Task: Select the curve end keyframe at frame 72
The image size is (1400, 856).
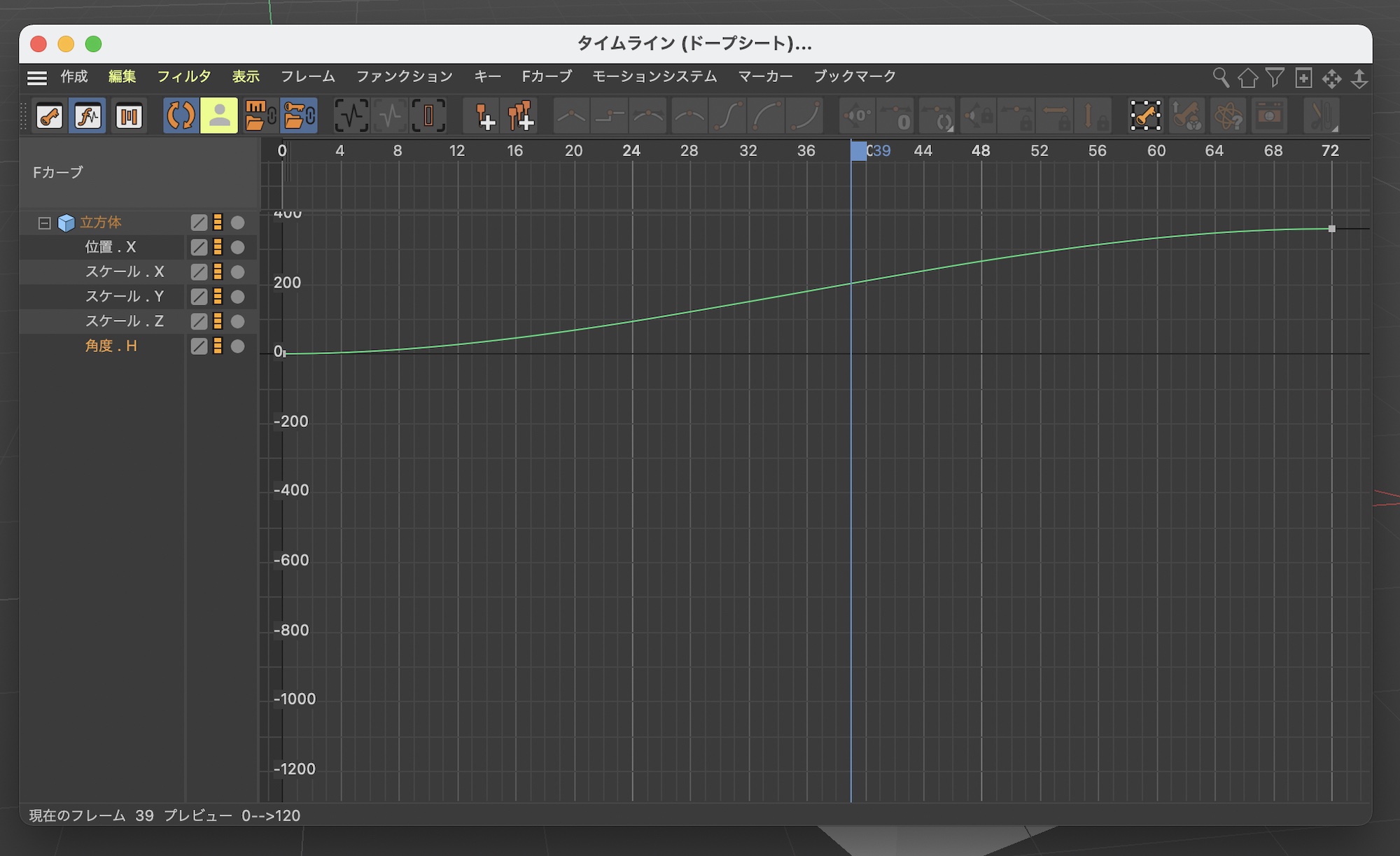Action: (x=1331, y=229)
